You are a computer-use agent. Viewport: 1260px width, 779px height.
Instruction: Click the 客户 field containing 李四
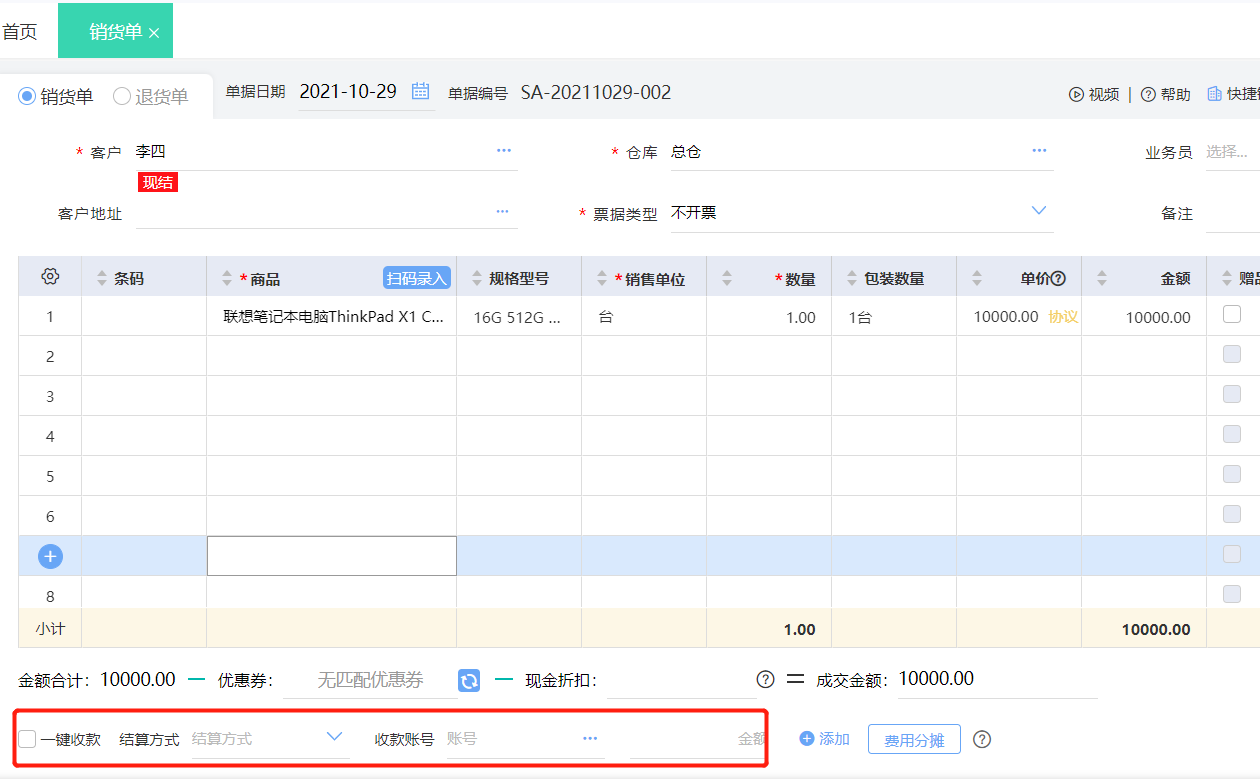click(326, 152)
